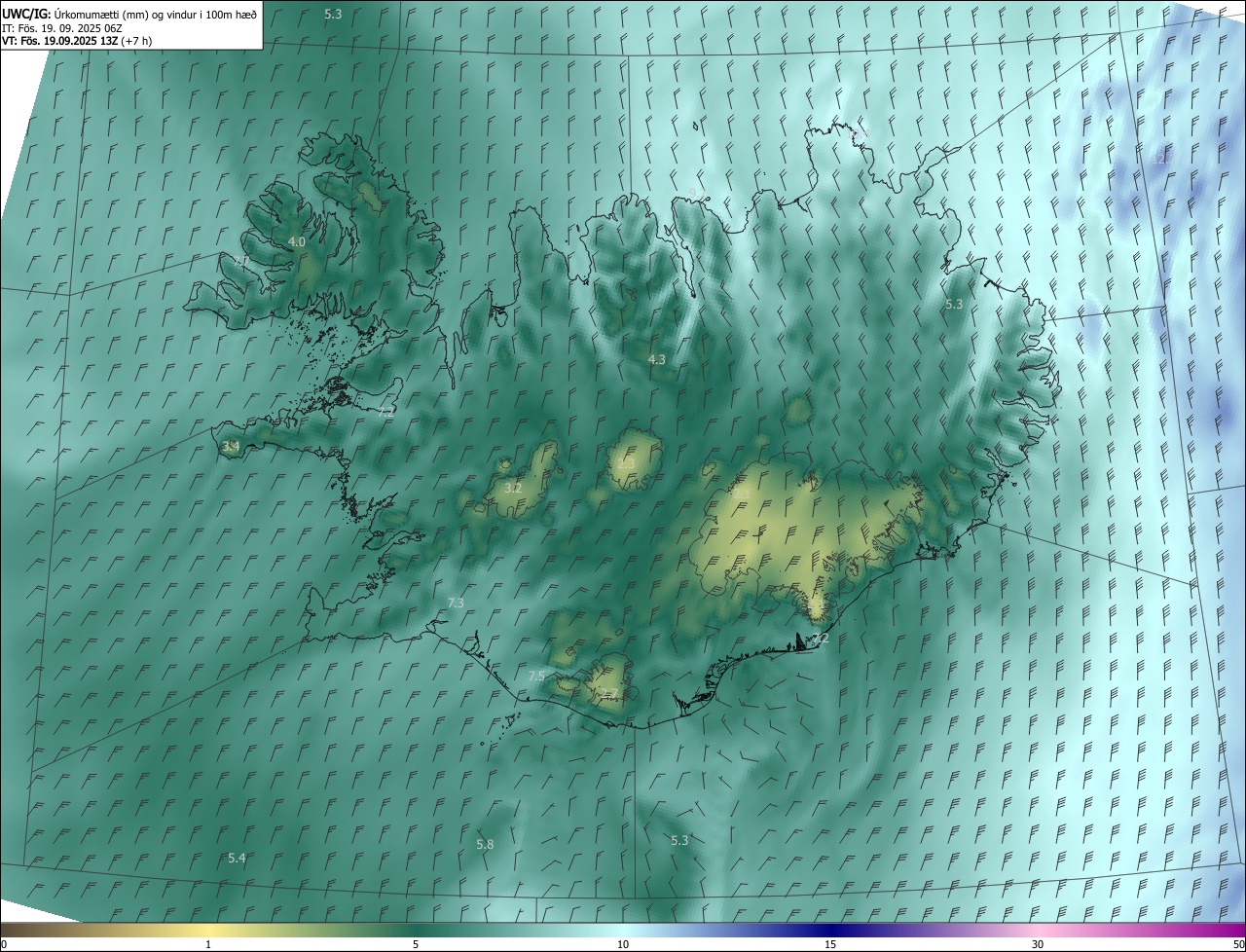Click the '50' tick on the color scale

(1238, 944)
